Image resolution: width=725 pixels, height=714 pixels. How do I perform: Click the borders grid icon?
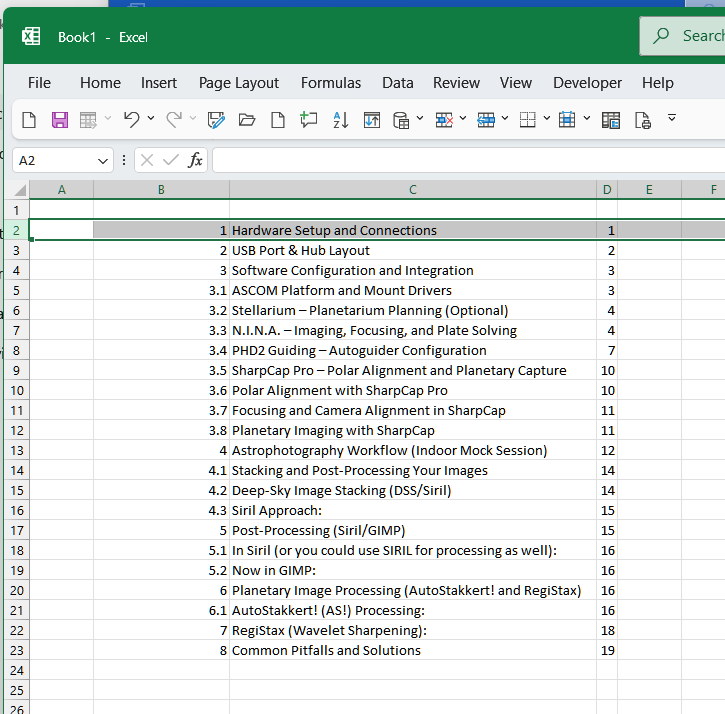click(x=528, y=120)
